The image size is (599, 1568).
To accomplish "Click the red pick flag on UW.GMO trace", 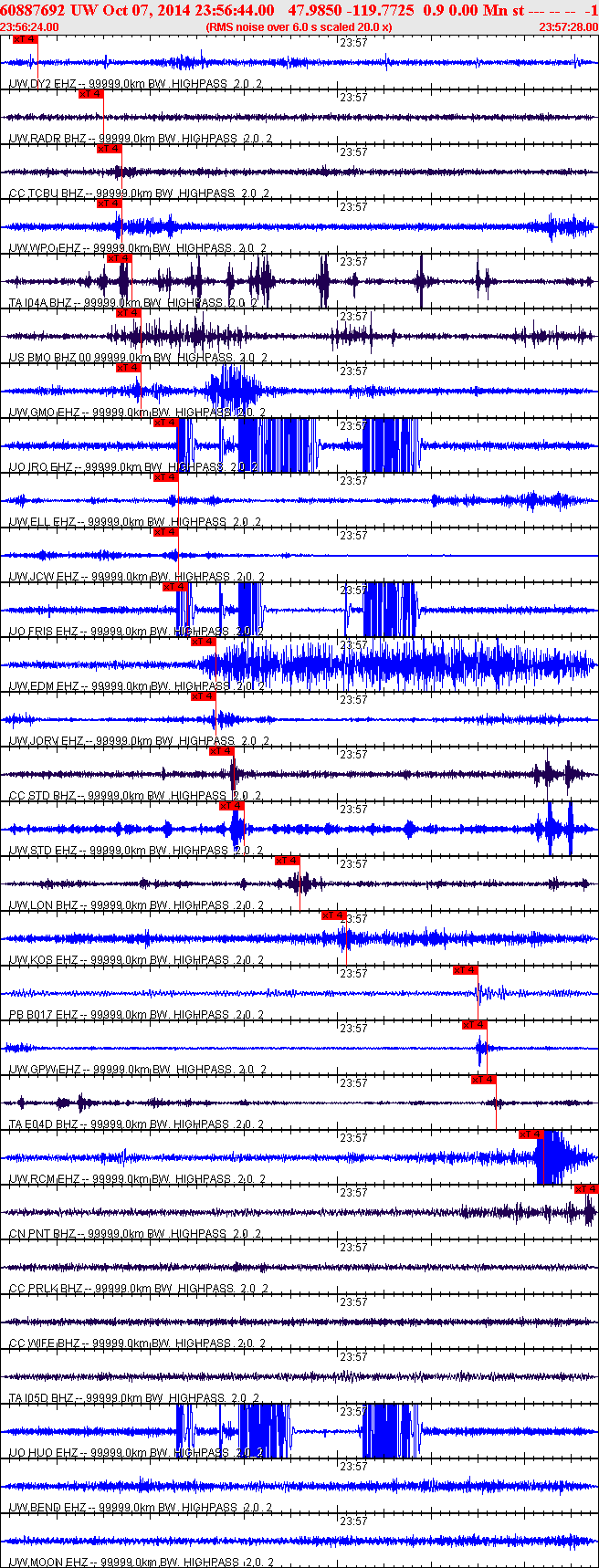I will (x=128, y=368).
